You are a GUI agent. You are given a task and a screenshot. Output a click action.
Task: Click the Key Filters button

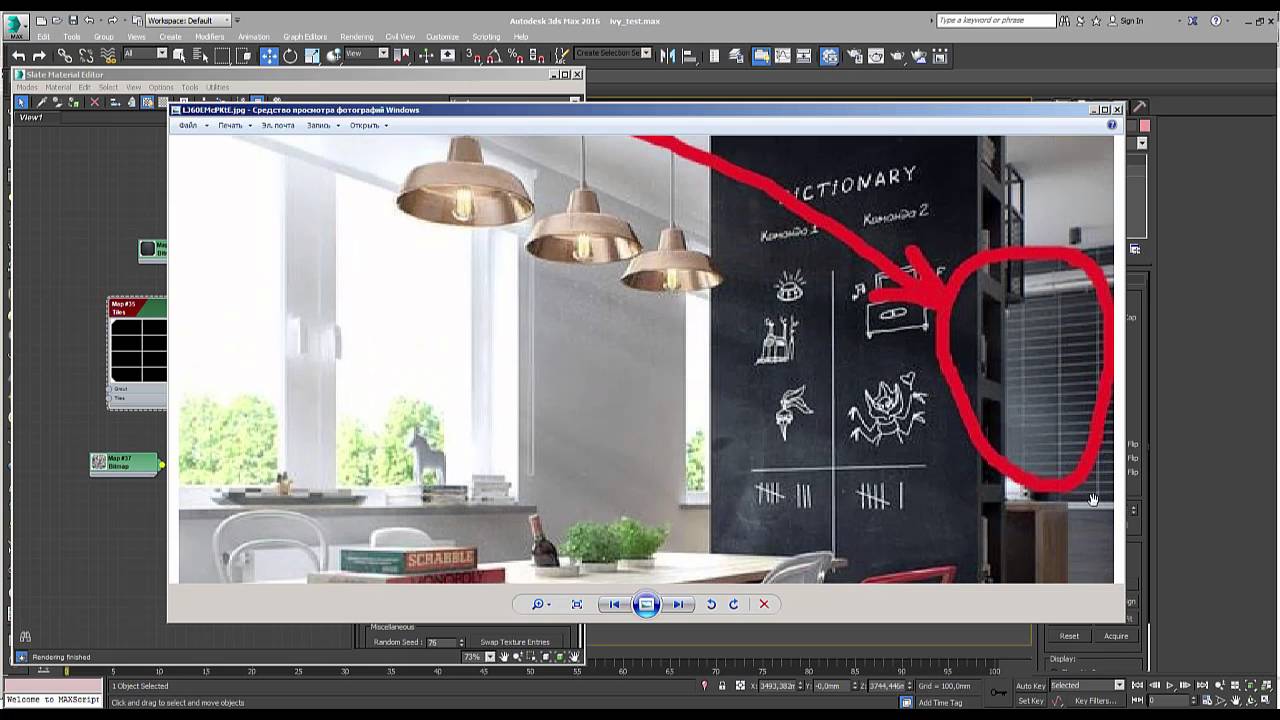(1095, 701)
